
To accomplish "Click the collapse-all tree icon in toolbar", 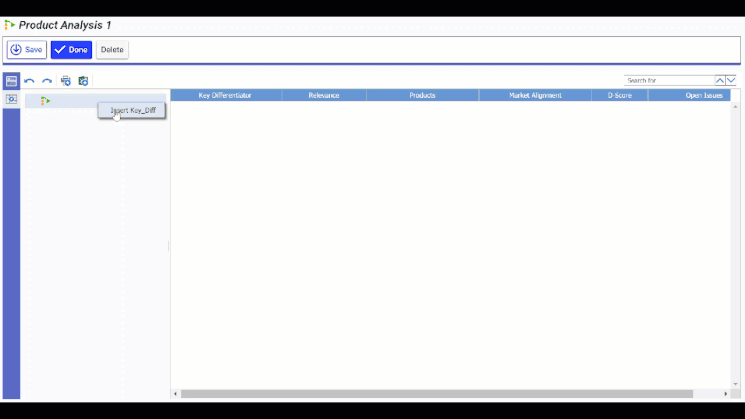I will pos(83,81).
